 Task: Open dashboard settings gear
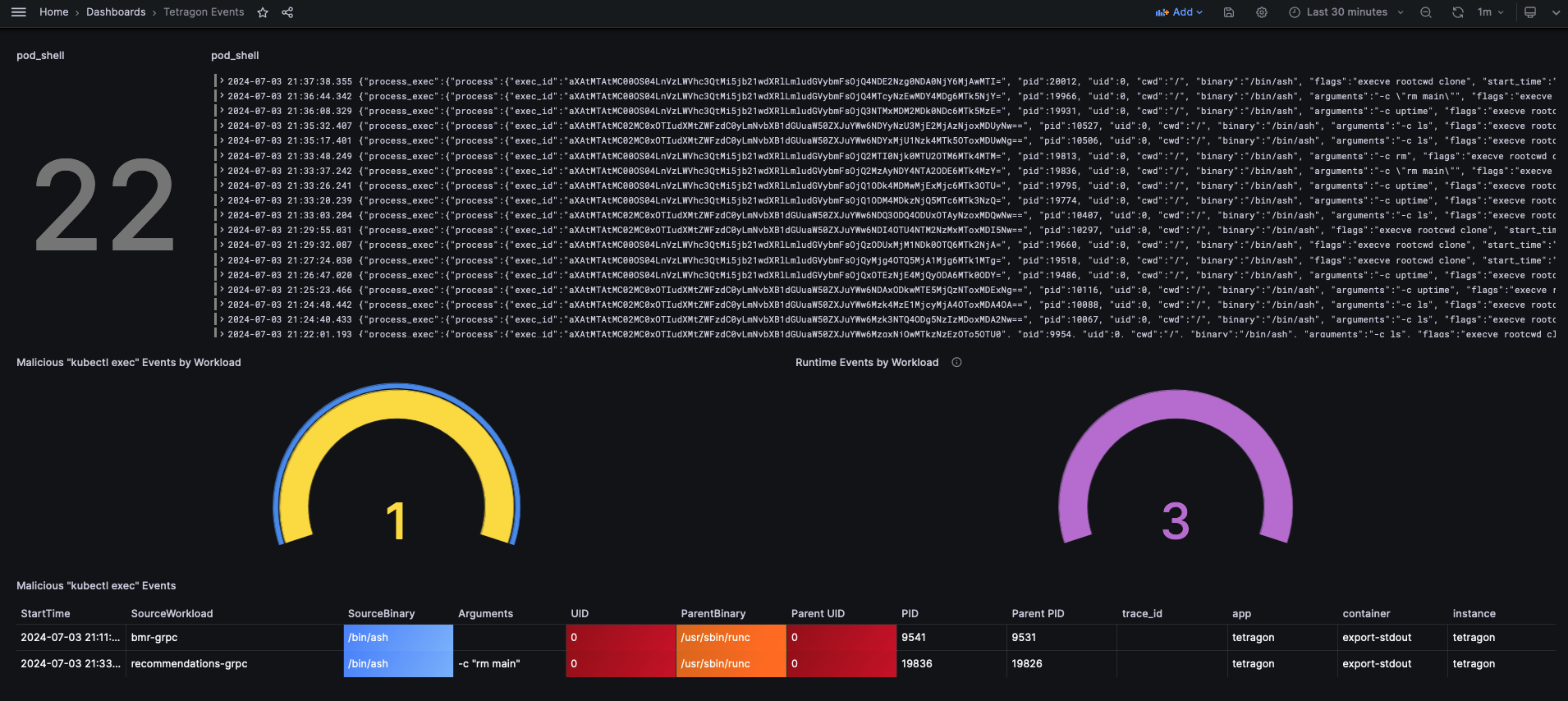(x=1262, y=12)
